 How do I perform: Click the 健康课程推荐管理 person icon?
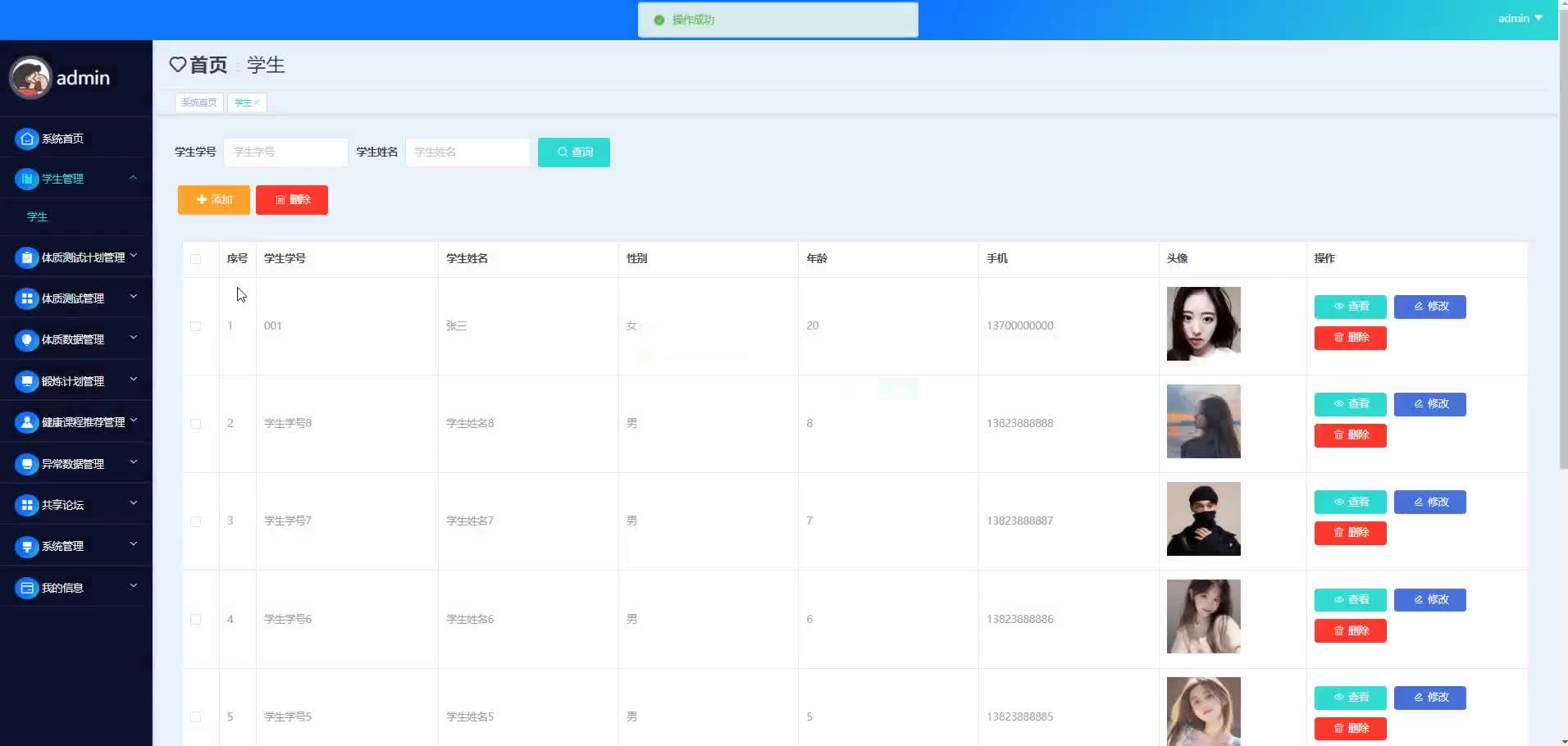[27, 422]
